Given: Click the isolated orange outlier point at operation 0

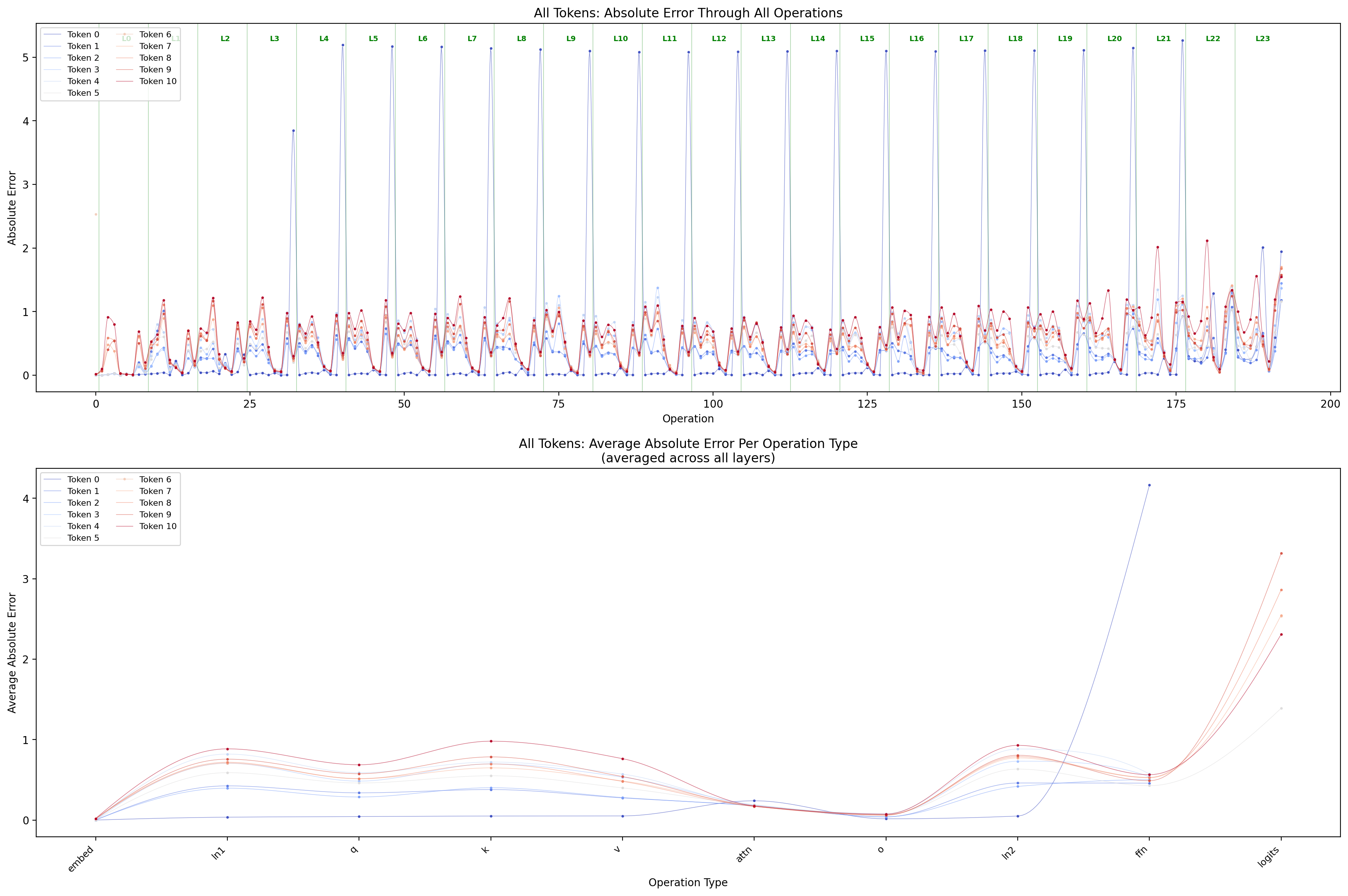Looking at the screenshot, I should click(96, 214).
